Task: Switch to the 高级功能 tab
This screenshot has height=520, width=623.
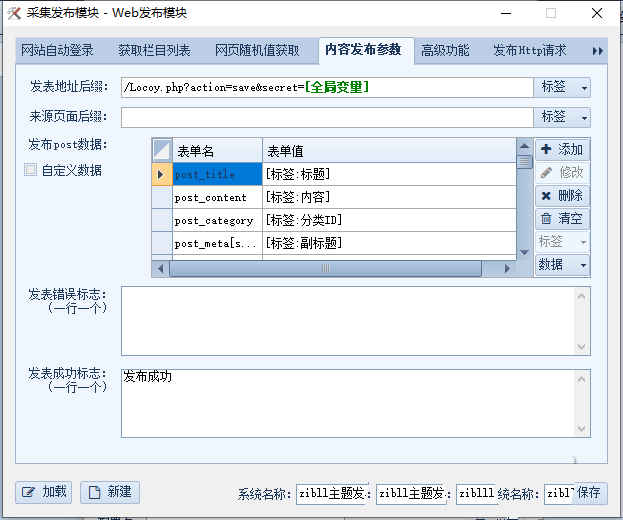Action: click(444, 50)
